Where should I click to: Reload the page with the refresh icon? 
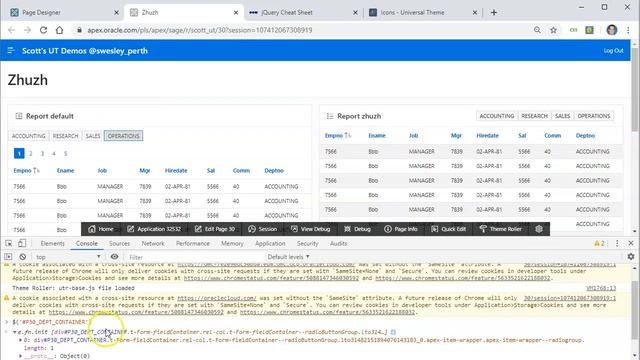[43, 30]
